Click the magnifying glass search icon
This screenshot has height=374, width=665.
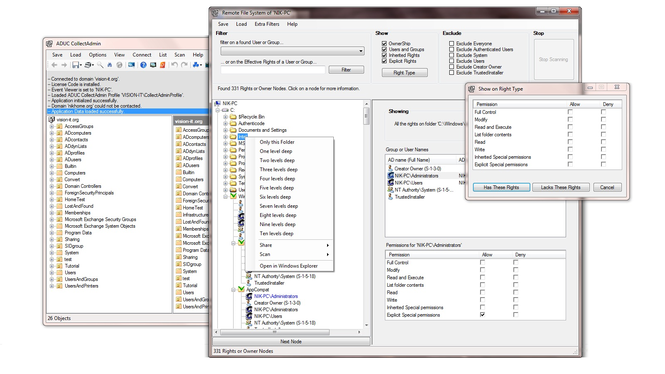point(100,65)
